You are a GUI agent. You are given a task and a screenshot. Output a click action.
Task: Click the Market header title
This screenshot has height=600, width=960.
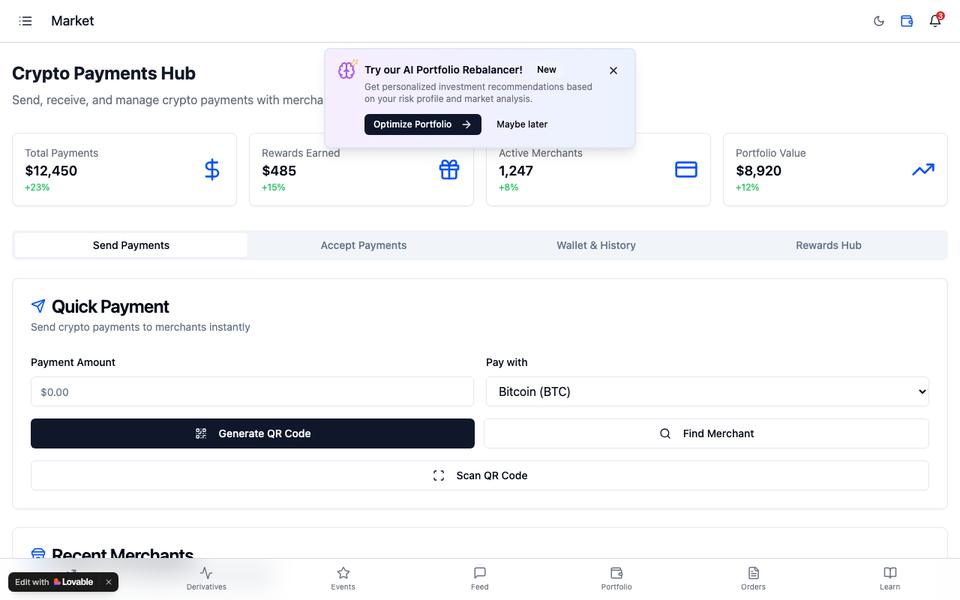point(72,21)
